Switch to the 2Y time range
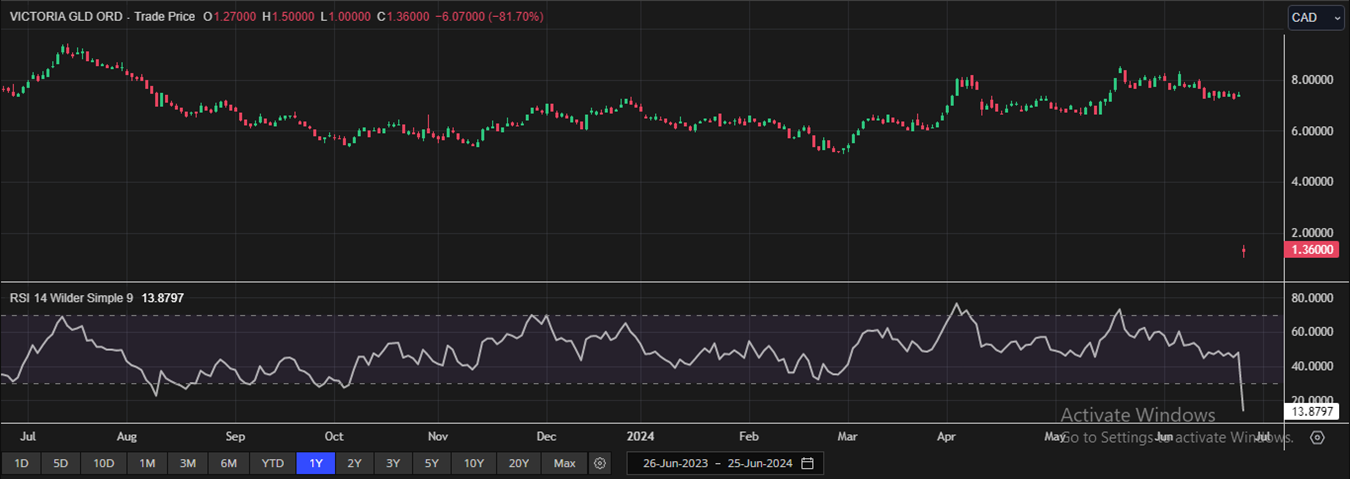 point(355,463)
